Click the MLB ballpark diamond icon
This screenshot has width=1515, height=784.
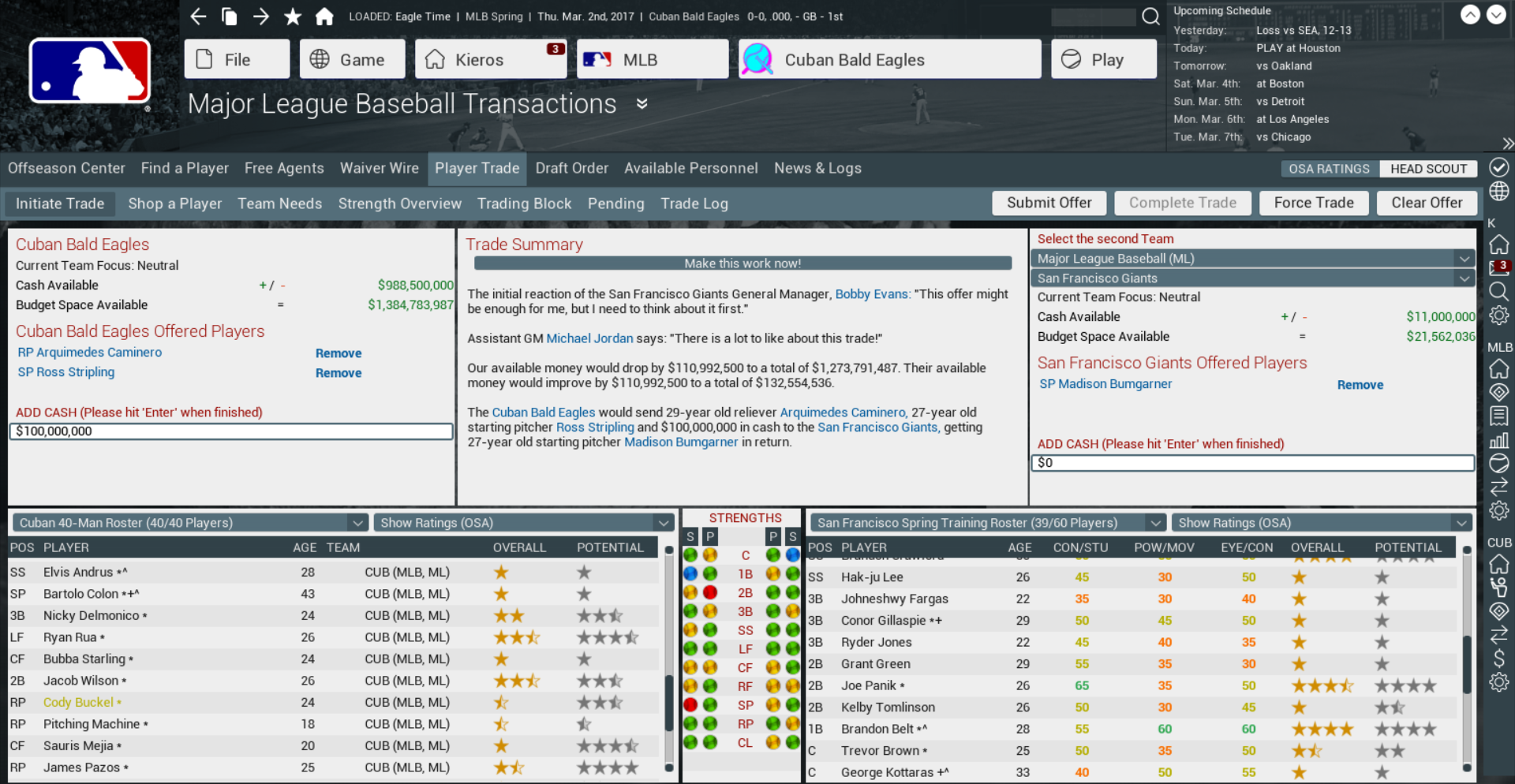(x=1499, y=392)
